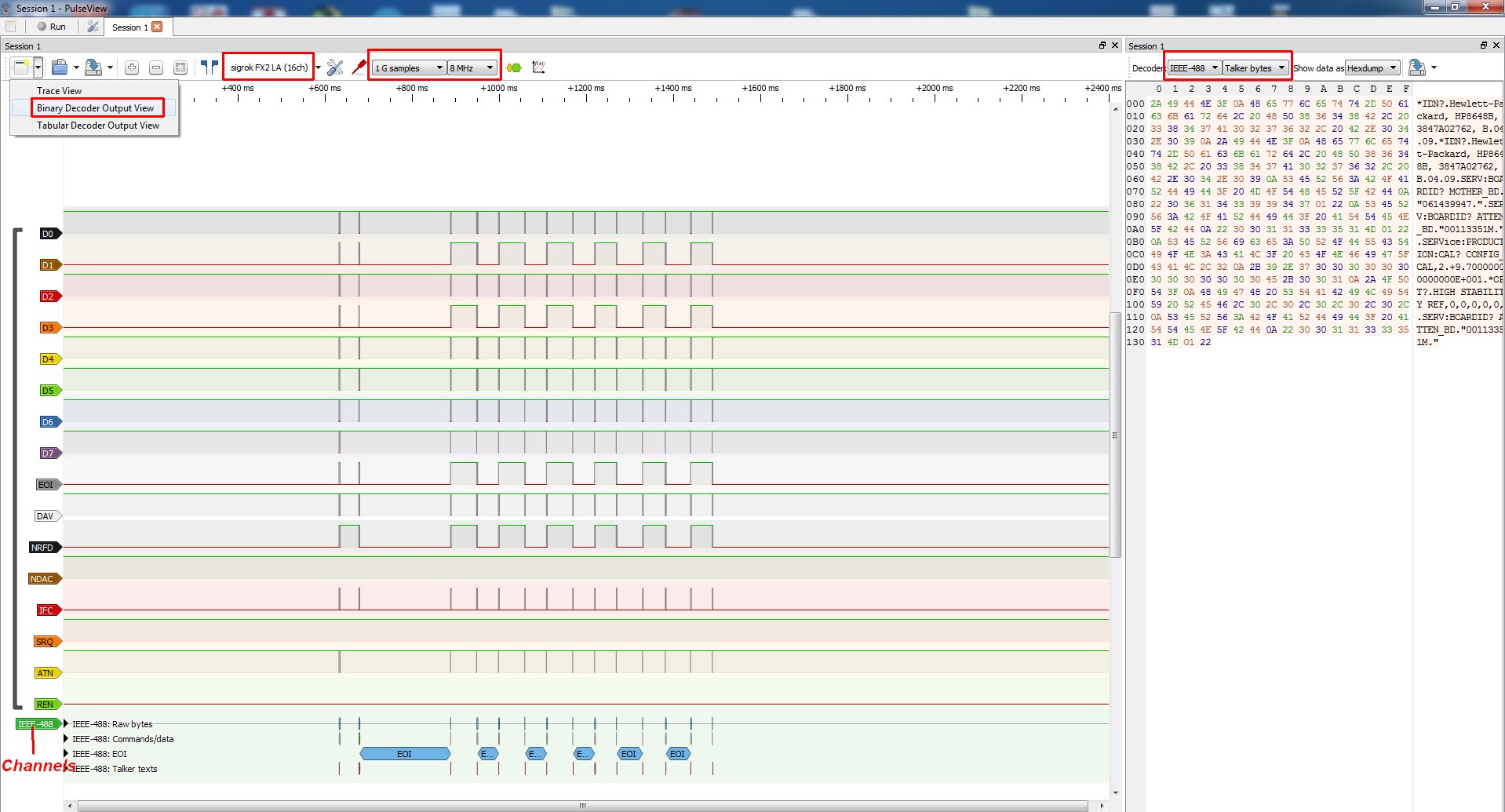
Task: Open the Hexdump data format dropdown
Action: (x=1372, y=68)
